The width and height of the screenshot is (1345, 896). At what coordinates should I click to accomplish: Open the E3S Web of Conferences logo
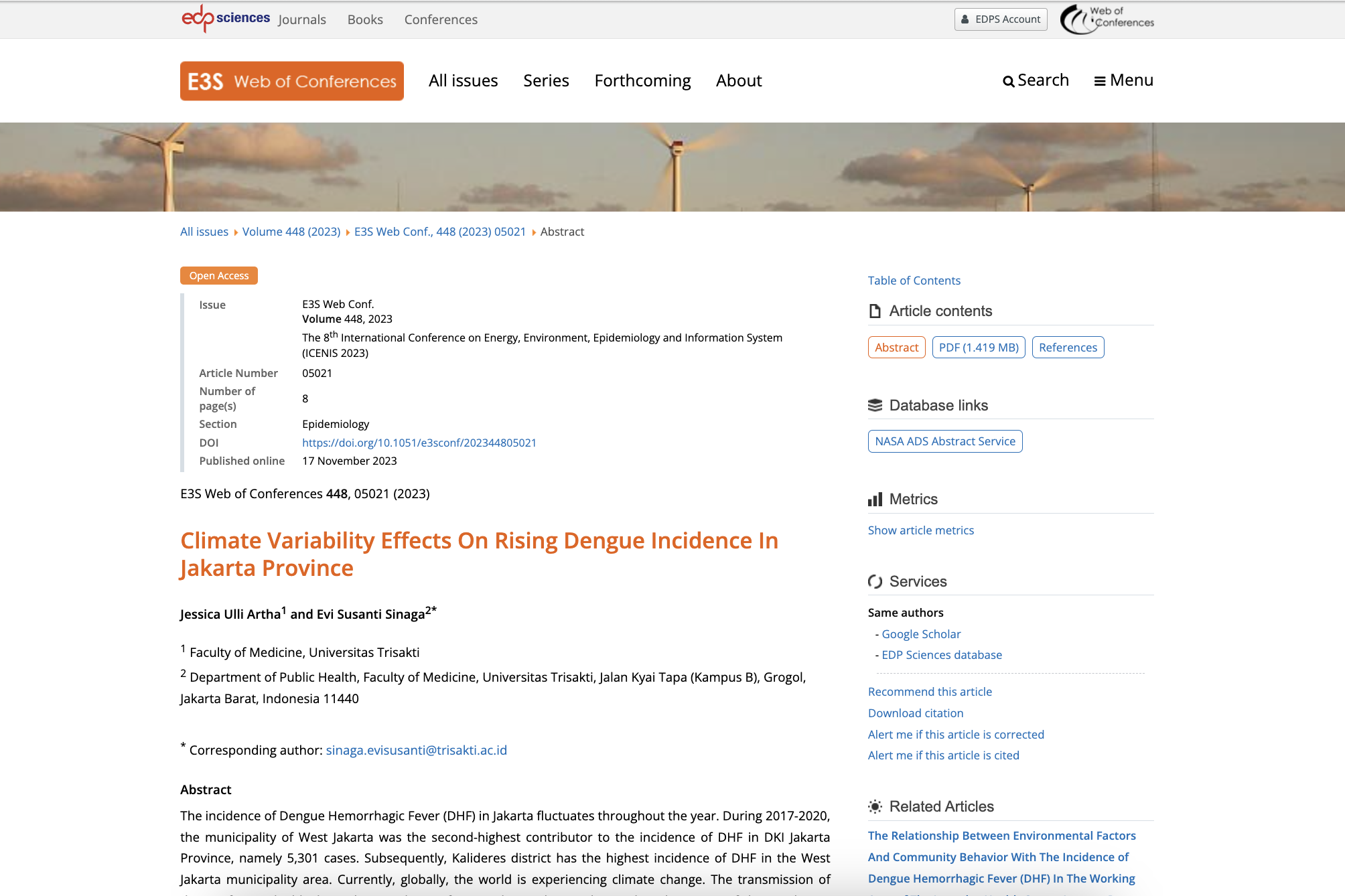pos(292,81)
